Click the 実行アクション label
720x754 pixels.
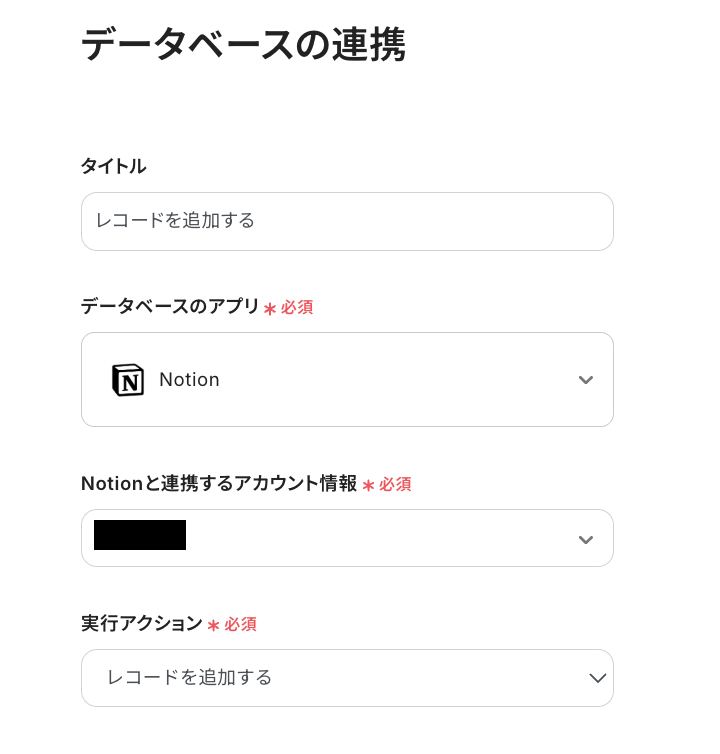[142, 624]
